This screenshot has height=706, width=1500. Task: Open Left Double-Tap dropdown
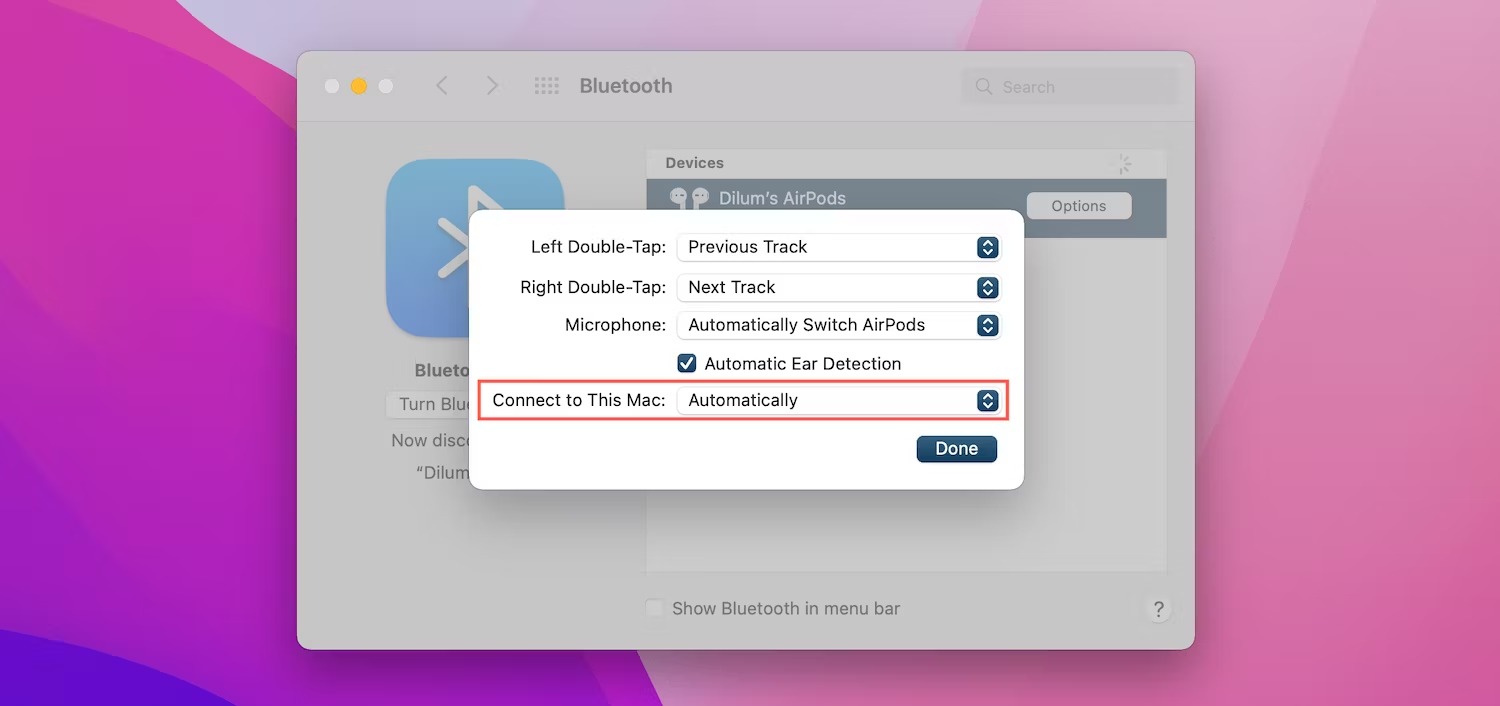click(838, 247)
